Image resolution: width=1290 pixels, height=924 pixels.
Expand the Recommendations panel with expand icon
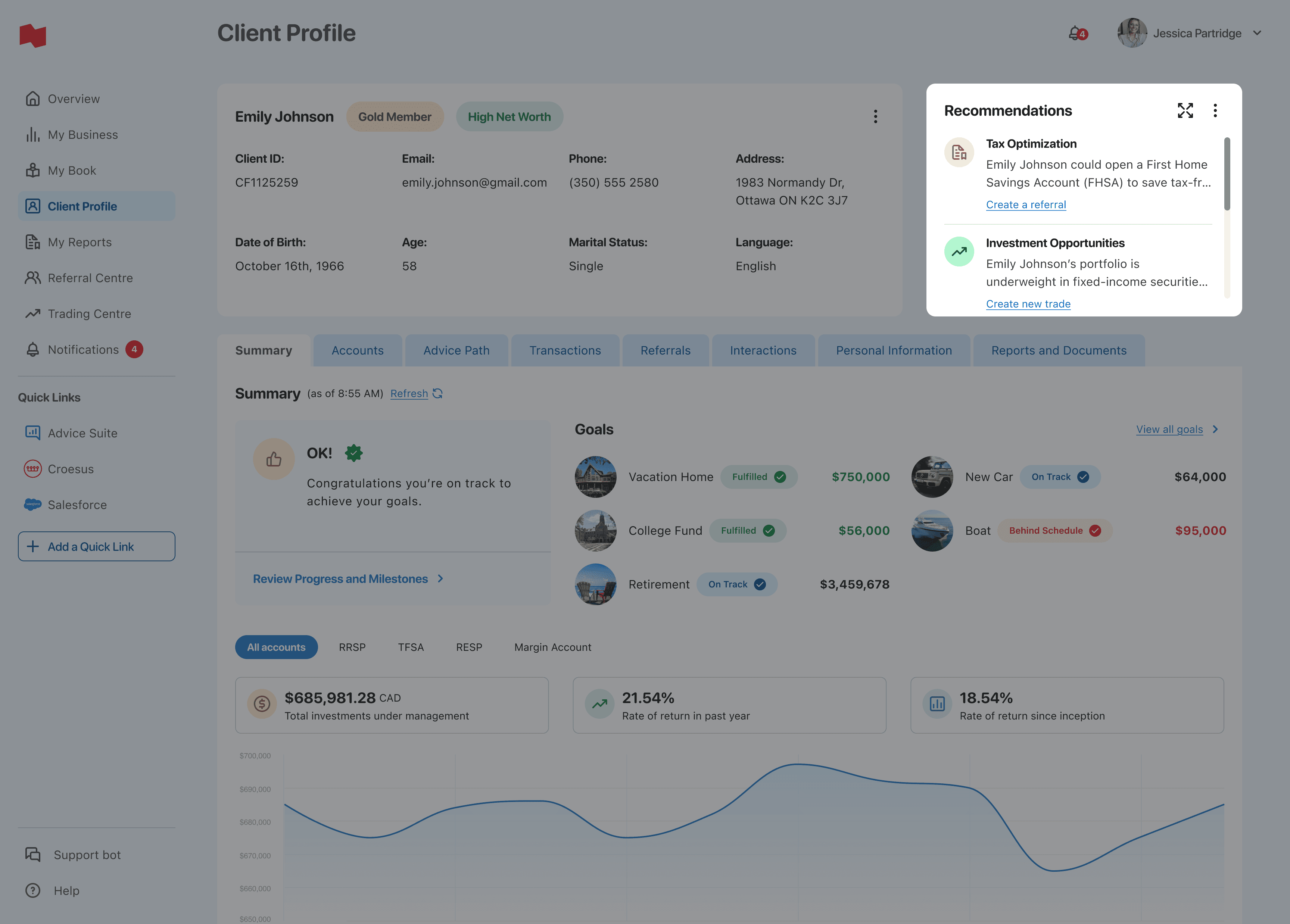[1185, 110]
